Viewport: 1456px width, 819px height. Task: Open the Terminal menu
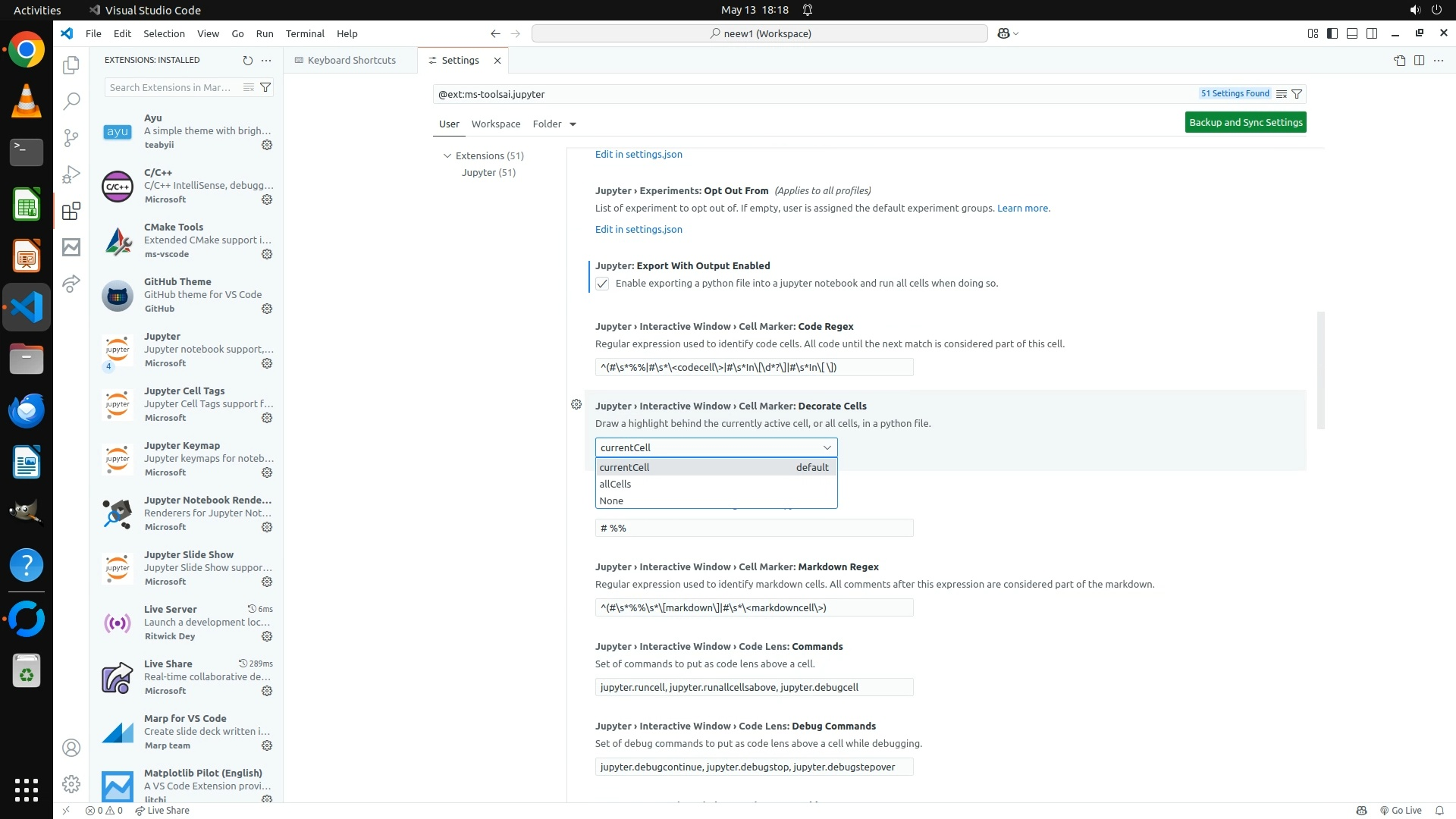tap(305, 33)
